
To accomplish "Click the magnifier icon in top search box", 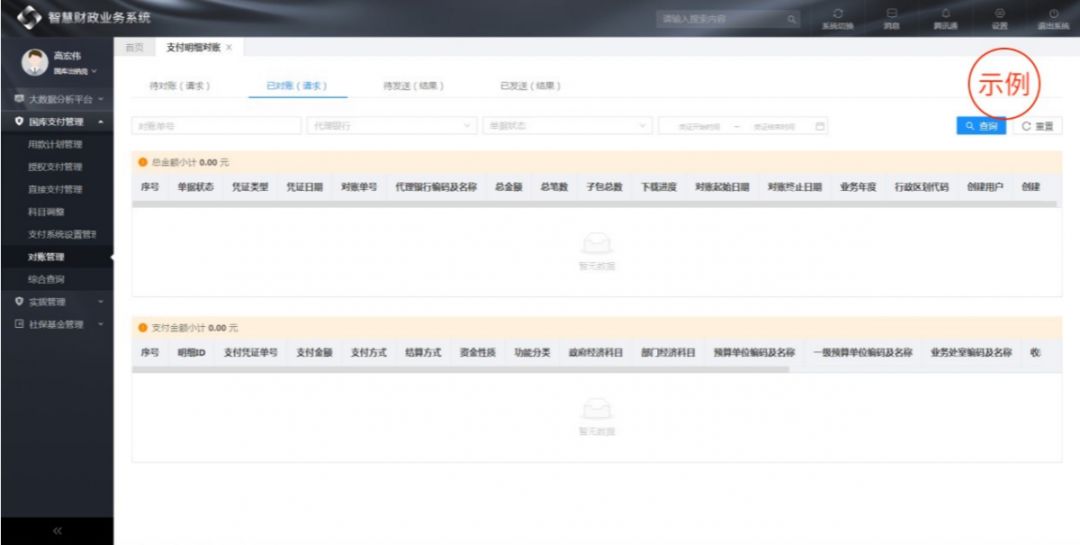I will 792,19.
